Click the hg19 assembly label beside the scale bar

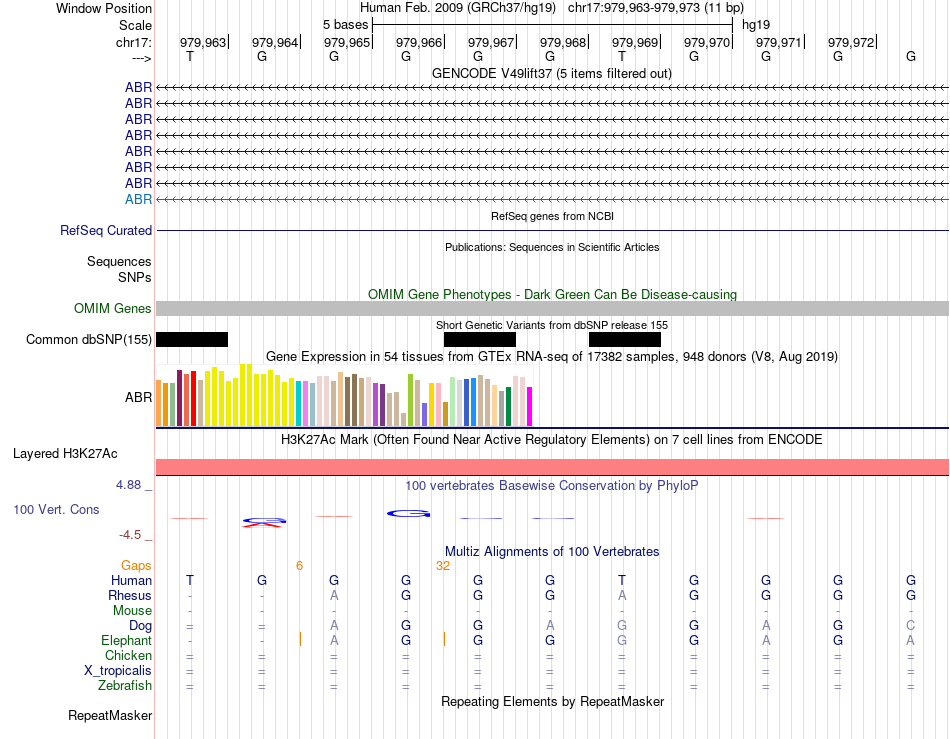pos(756,25)
